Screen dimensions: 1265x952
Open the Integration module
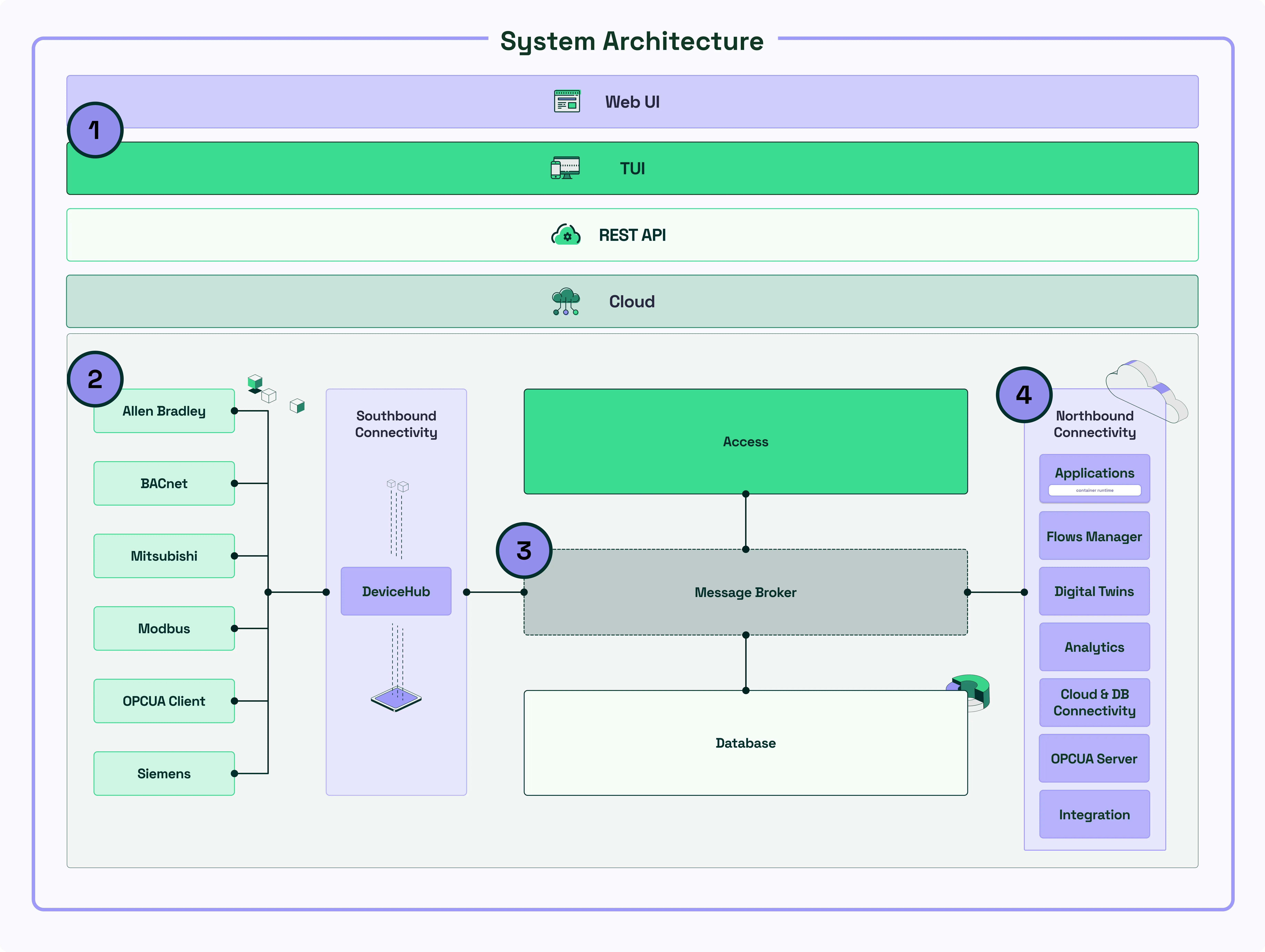pos(1095,814)
